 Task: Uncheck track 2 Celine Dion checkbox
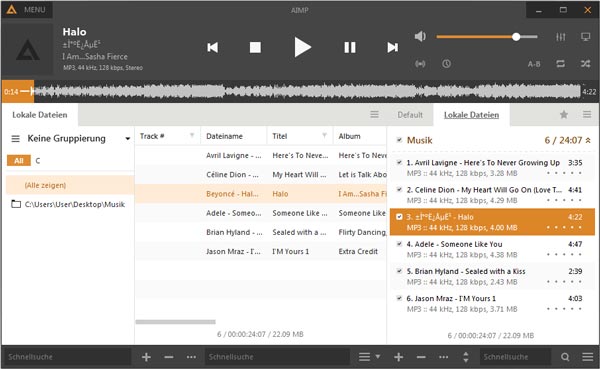[399, 190]
